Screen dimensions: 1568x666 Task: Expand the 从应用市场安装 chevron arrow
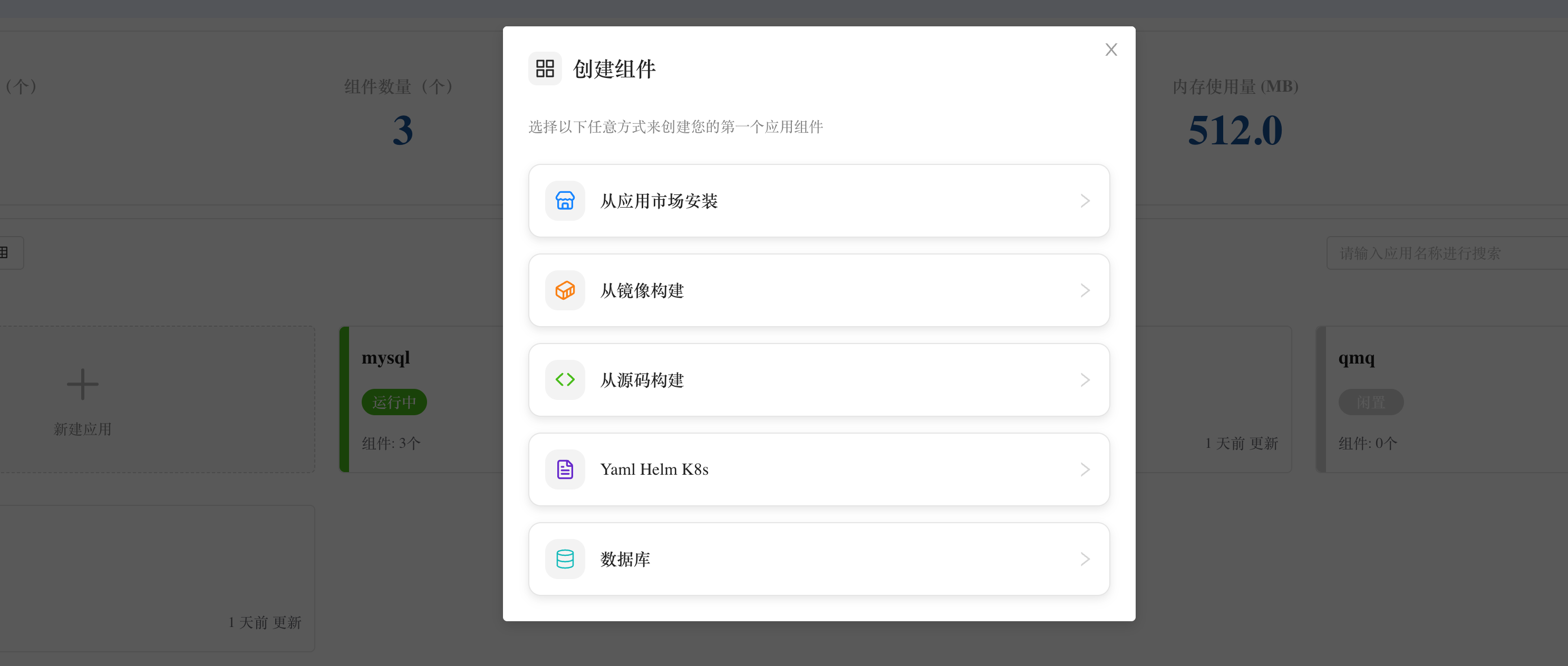coord(1085,201)
